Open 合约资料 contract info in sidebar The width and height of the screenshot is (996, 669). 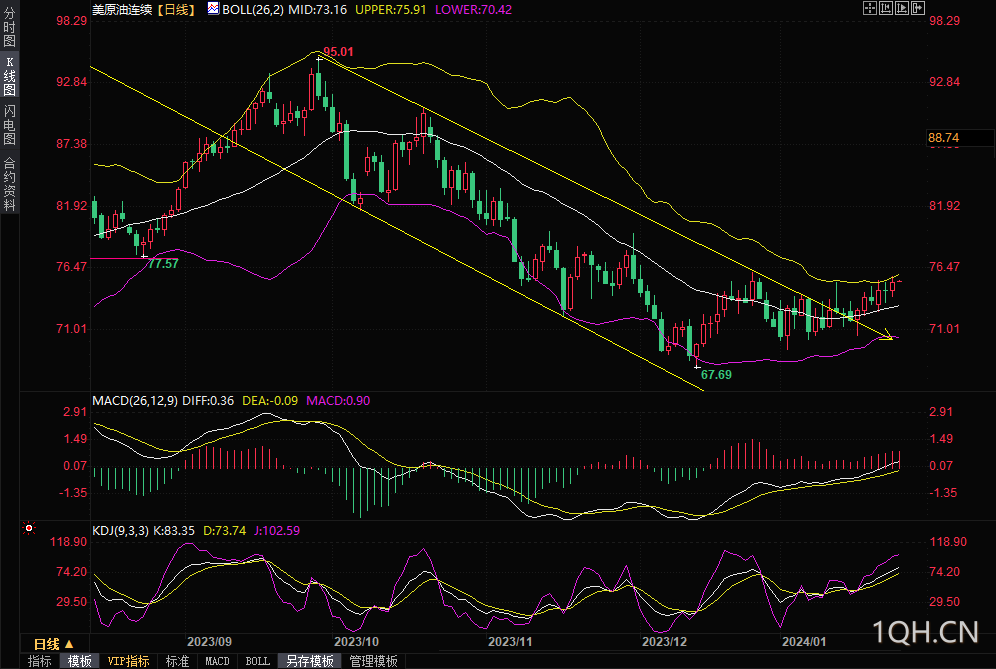pyautogui.click(x=9, y=184)
